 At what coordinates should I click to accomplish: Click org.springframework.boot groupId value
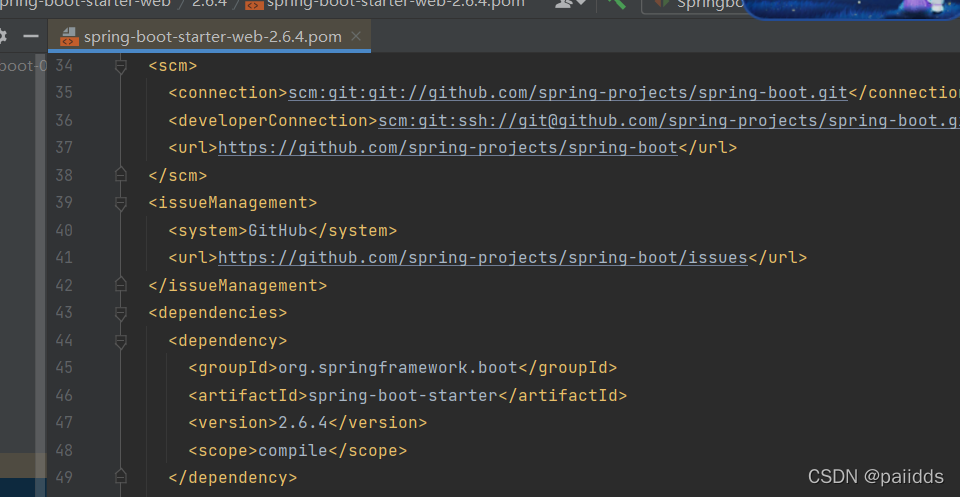click(398, 368)
